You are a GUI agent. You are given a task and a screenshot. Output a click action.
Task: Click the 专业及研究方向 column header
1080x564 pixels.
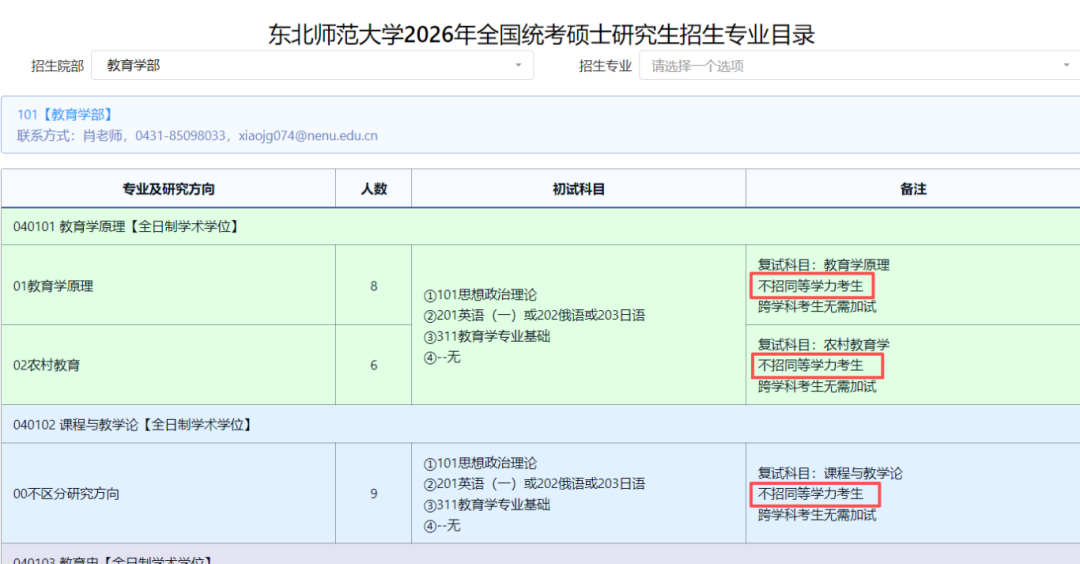pyautogui.click(x=168, y=189)
